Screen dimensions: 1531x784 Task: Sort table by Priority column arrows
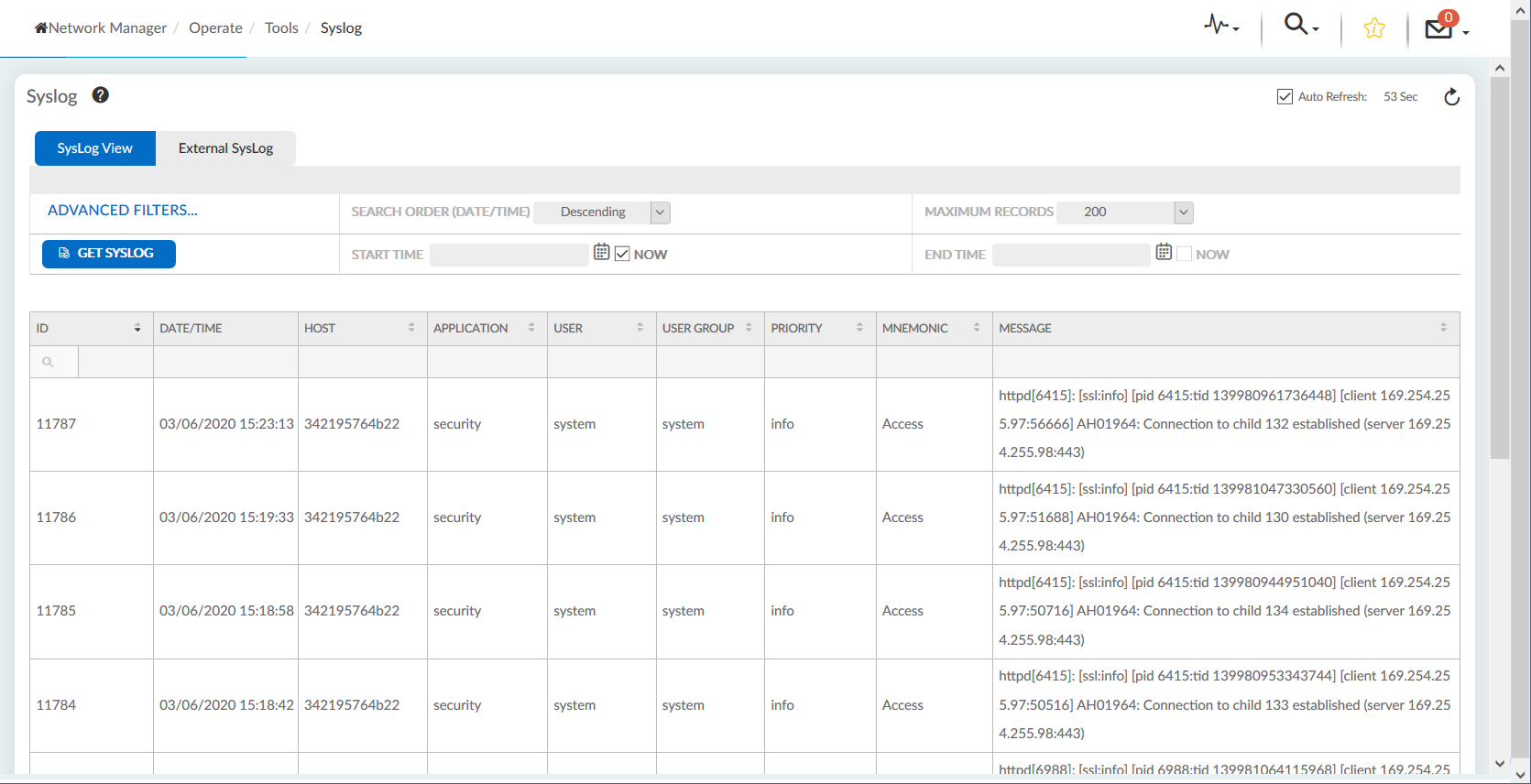point(859,328)
